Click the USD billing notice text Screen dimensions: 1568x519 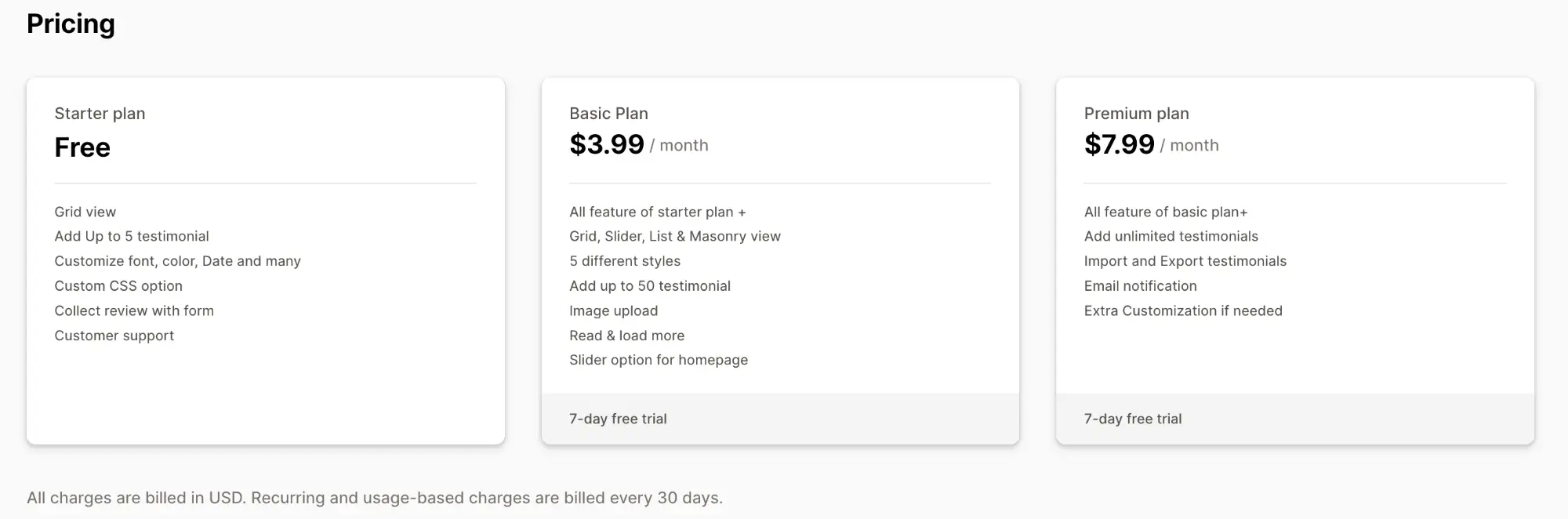point(375,498)
